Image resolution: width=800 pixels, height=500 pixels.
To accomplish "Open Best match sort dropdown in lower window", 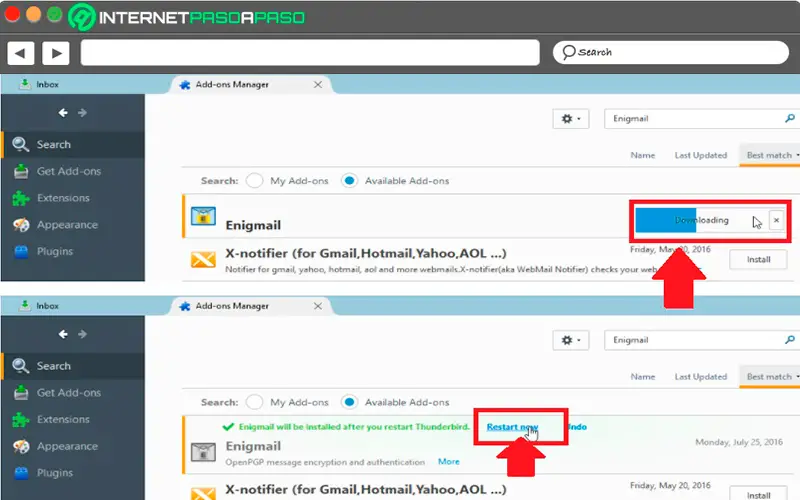I will point(771,377).
